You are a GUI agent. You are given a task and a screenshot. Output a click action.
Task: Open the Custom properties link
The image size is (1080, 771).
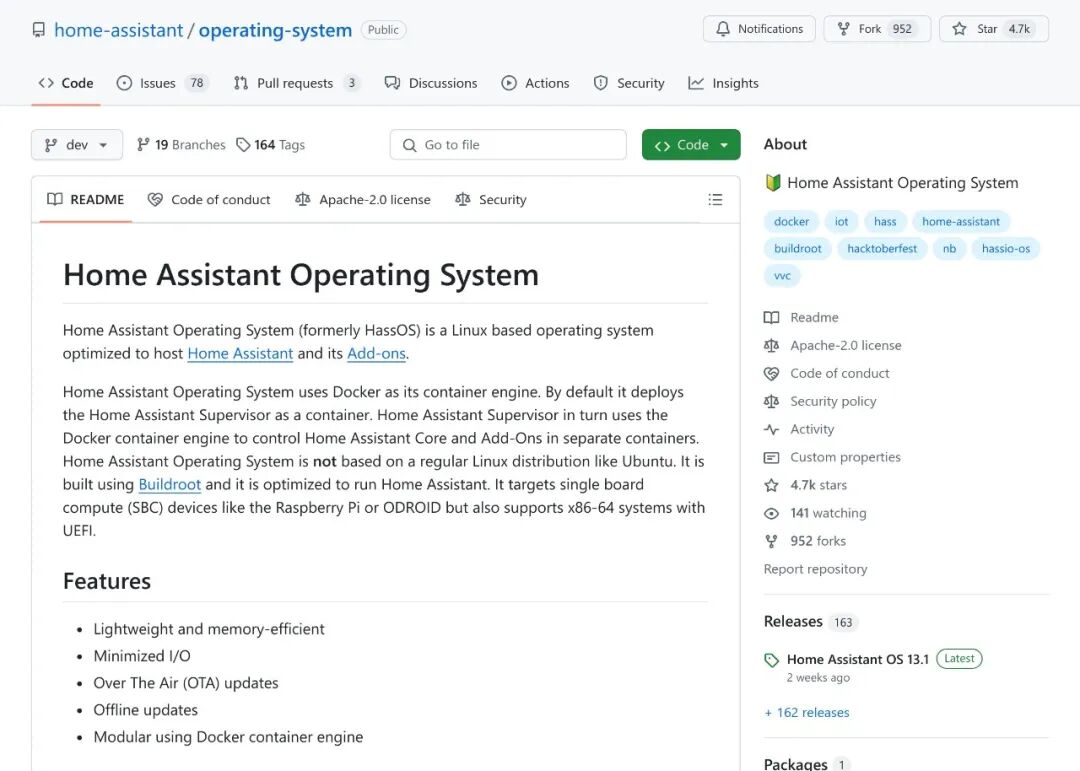[845, 458]
